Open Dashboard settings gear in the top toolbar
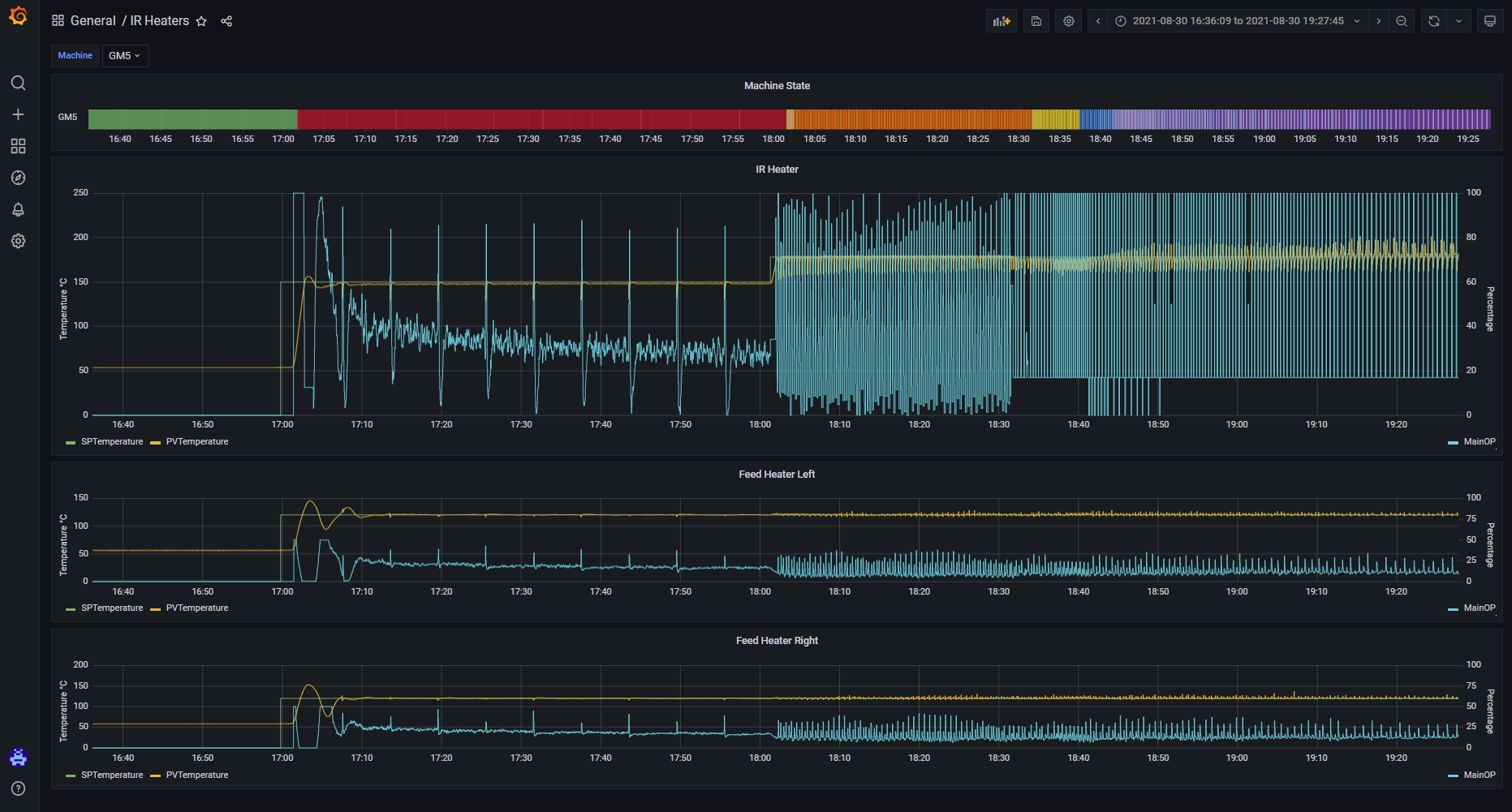This screenshot has width=1512, height=812. point(1068,20)
